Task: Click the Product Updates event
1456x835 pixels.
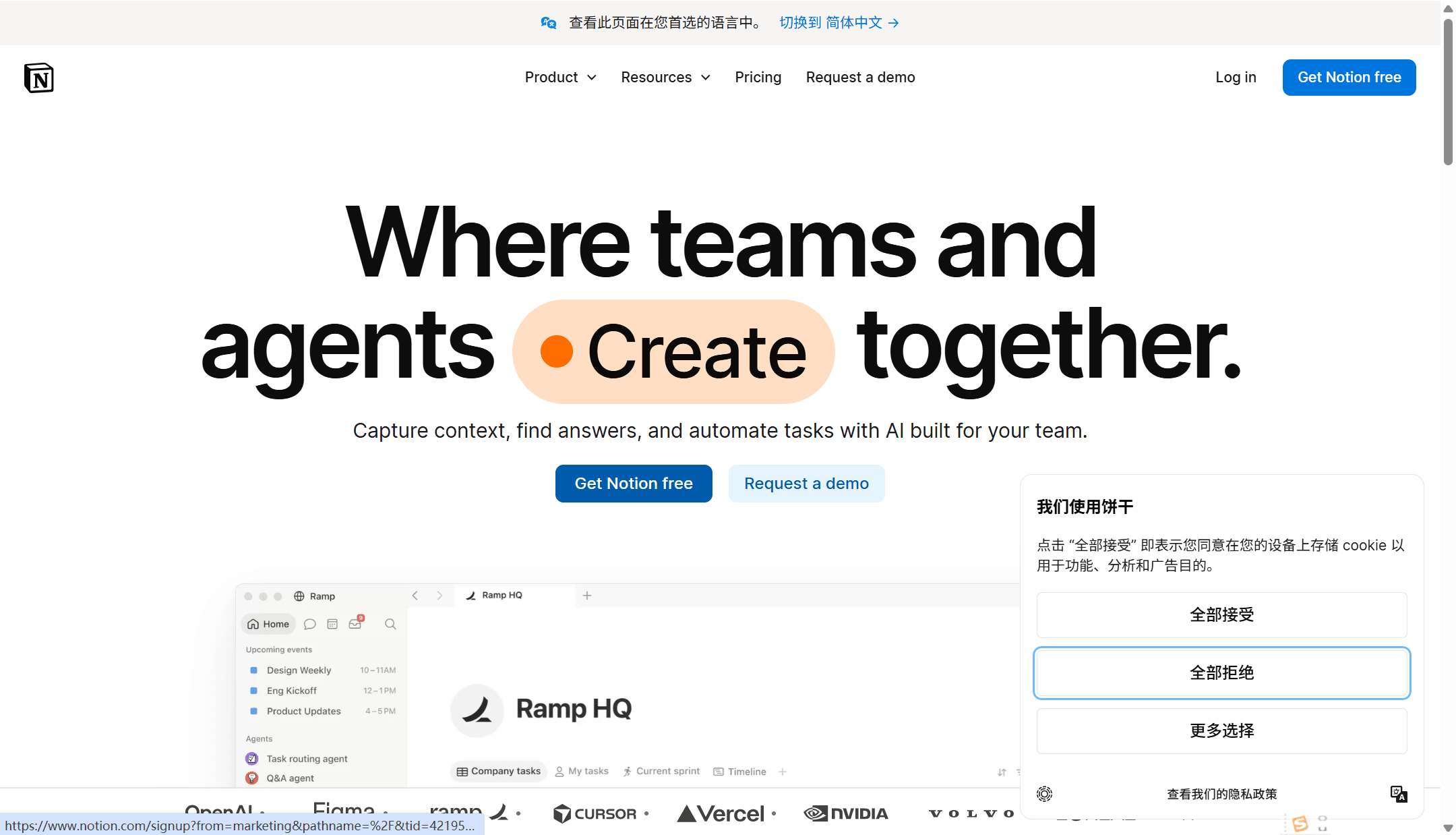Action: 322,711
